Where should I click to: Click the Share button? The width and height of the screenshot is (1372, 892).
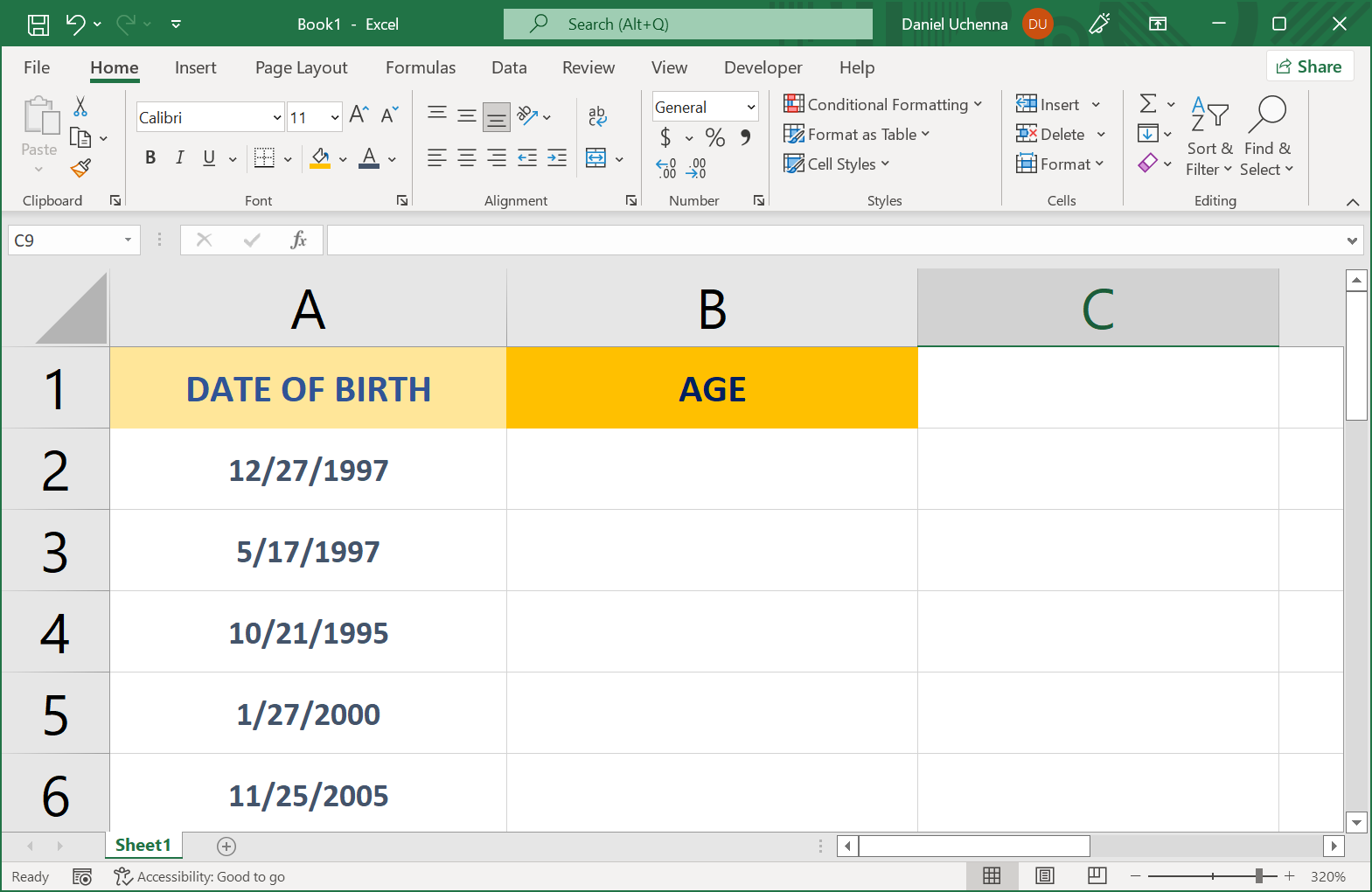pyautogui.click(x=1309, y=66)
